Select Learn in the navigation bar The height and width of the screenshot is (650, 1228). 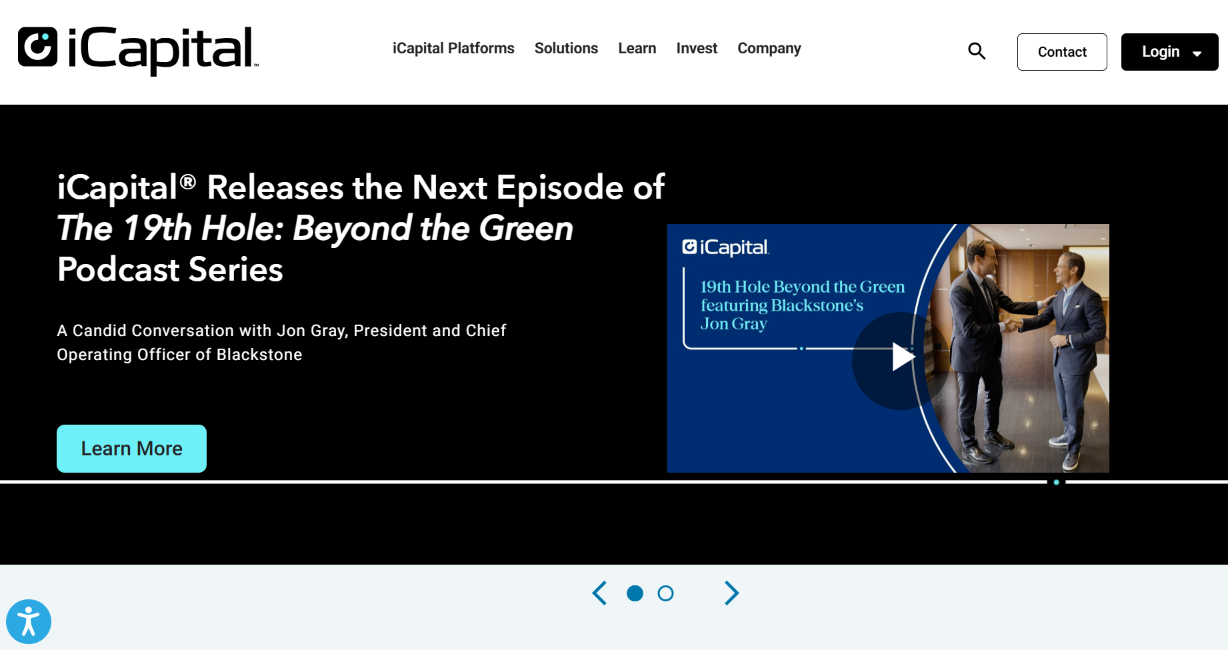(637, 48)
